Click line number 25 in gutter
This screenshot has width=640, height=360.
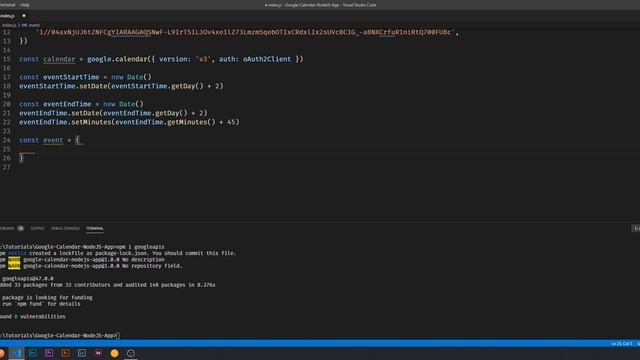(x=7, y=149)
